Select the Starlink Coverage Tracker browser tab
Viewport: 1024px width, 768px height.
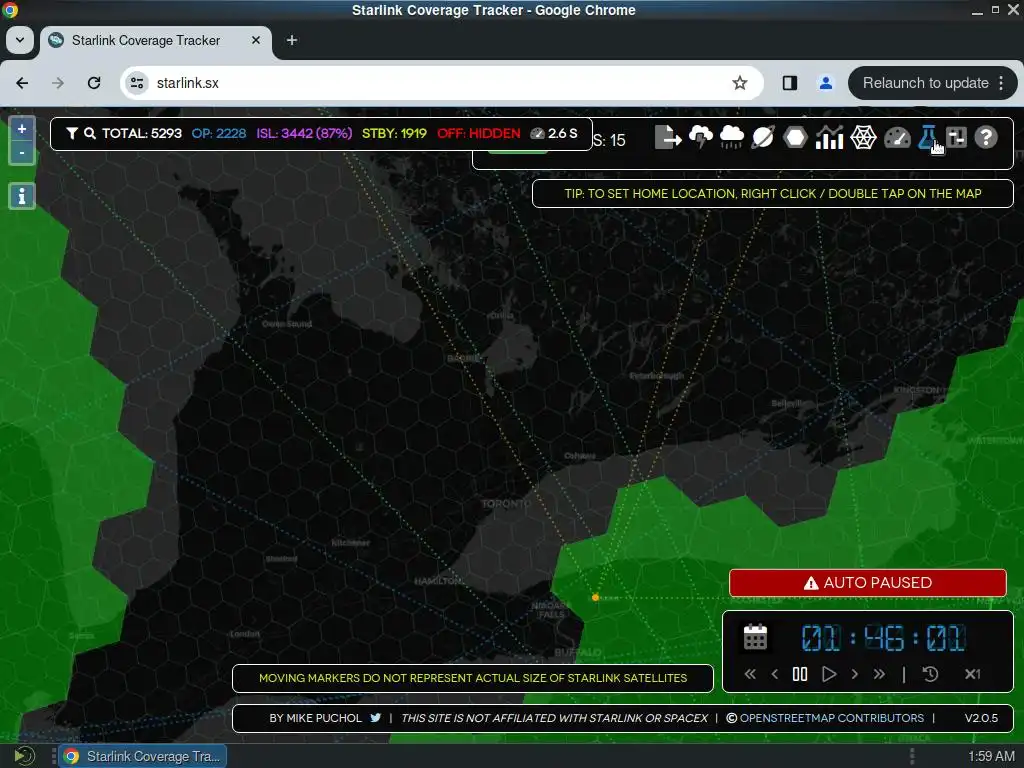click(x=157, y=40)
